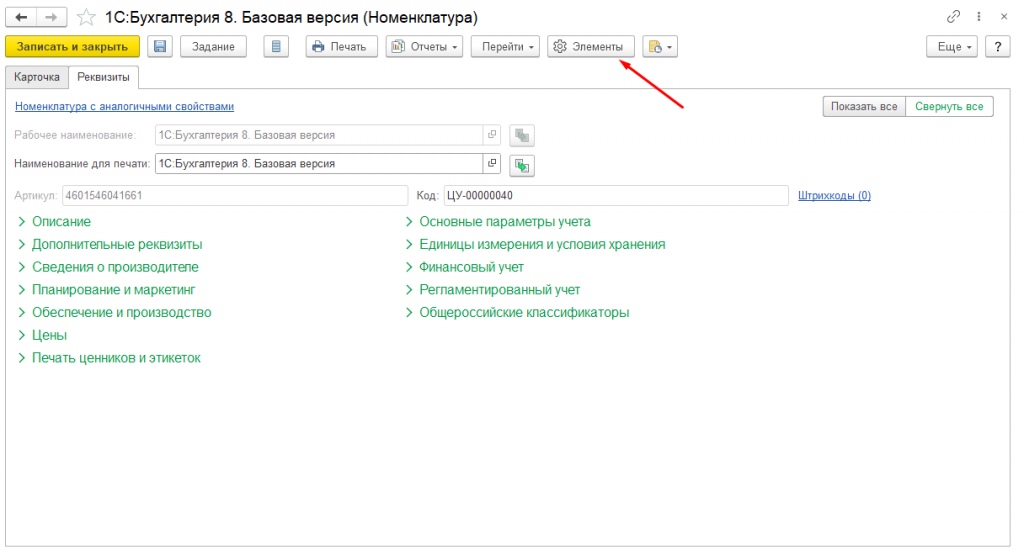The image size is (1024, 555).
Task: Expand the Цены section
Action: click(x=42, y=335)
